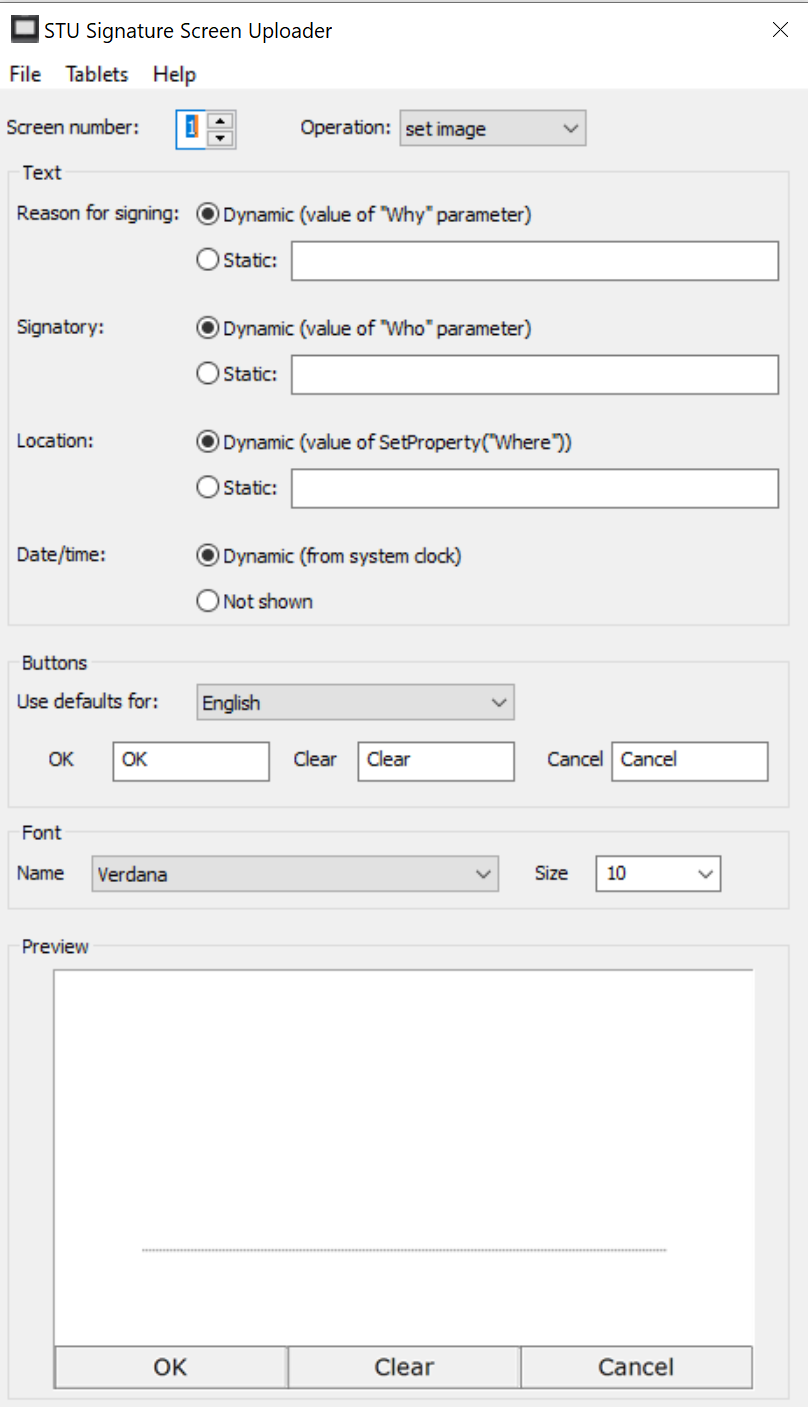The width and height of the screenshot is (808, 1407).
Task: Decrease screen number with down arrow
Action: (x=221, y=139)
